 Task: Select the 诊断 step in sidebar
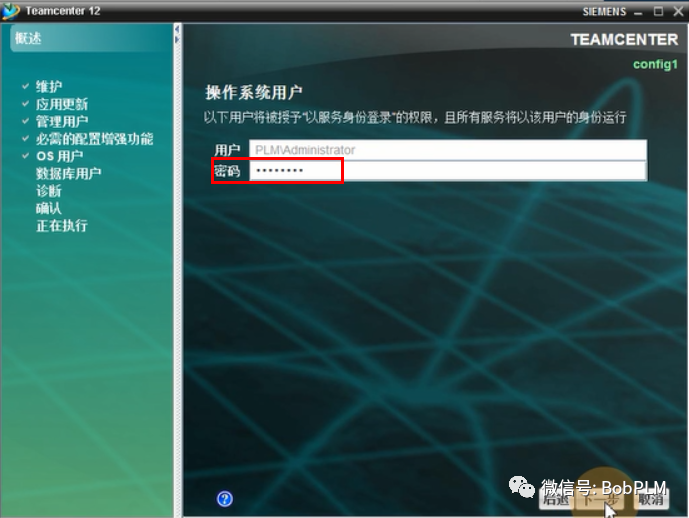coord(49,191)
